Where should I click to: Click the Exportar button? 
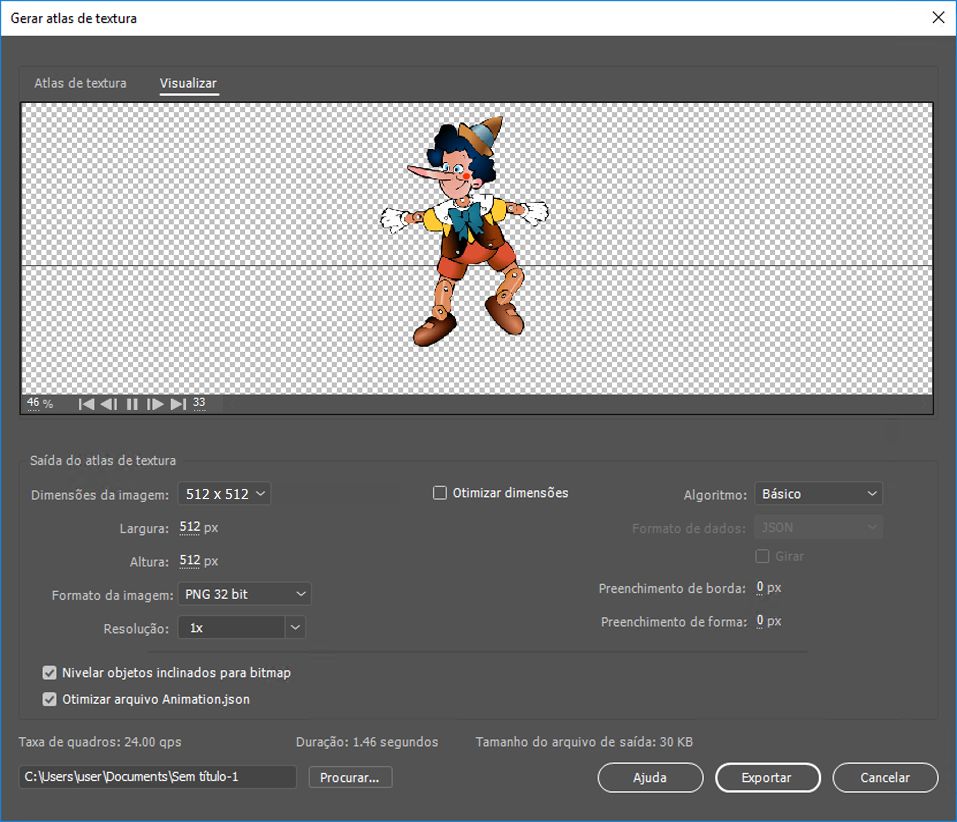[767, 777]
